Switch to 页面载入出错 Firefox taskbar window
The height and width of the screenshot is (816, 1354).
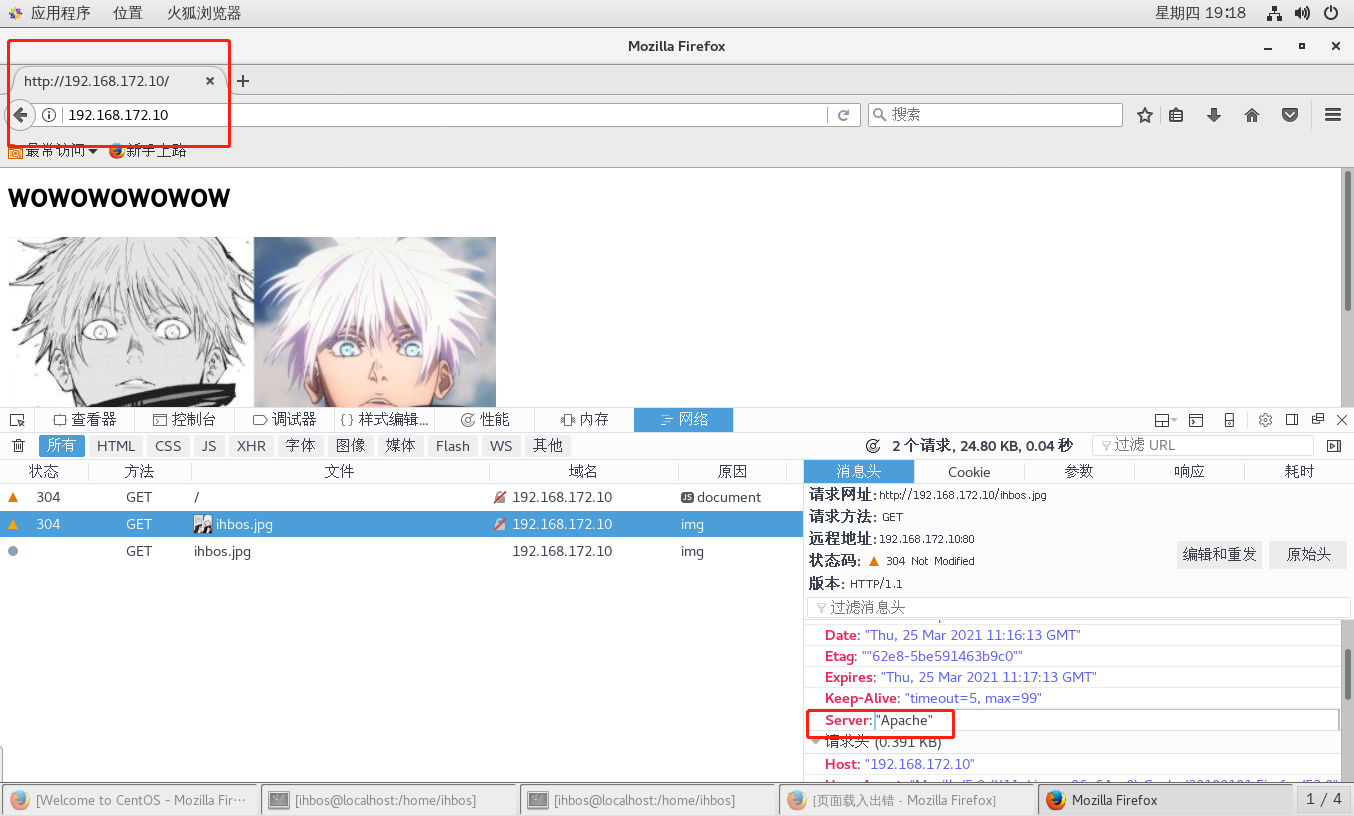(906, 800)
